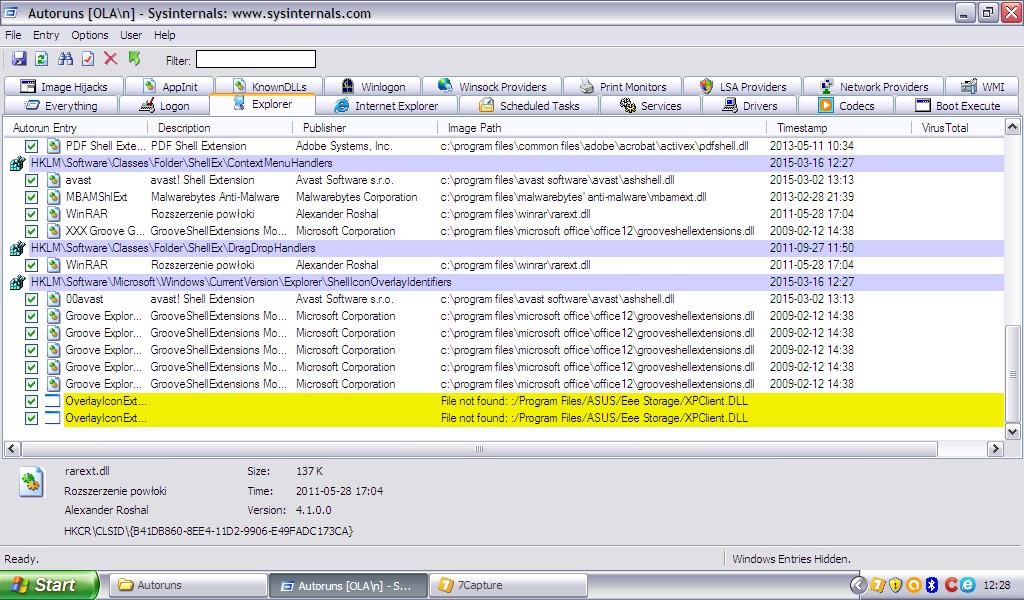Viewport: 1024px width, 600px height.
Task: Switch to the Image Hijacks tab
Action: coord(64,86)
